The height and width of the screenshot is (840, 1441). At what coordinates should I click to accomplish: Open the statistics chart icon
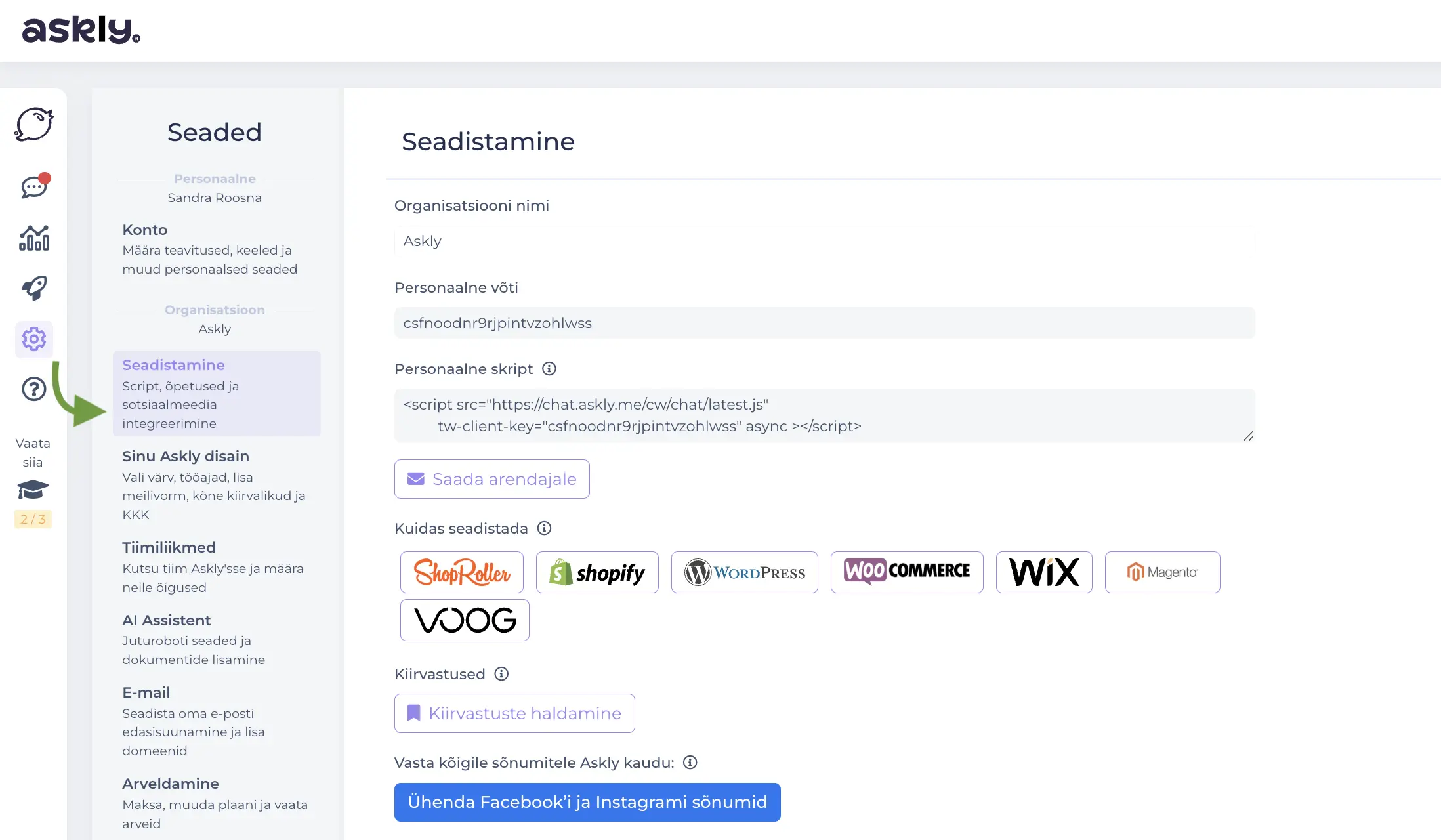pos(34,238)
